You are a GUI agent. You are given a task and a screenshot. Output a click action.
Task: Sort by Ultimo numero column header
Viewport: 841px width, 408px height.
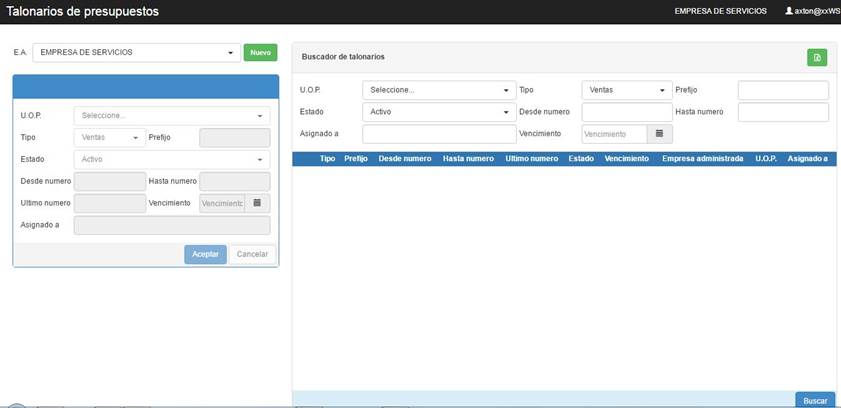pos(531,158)
